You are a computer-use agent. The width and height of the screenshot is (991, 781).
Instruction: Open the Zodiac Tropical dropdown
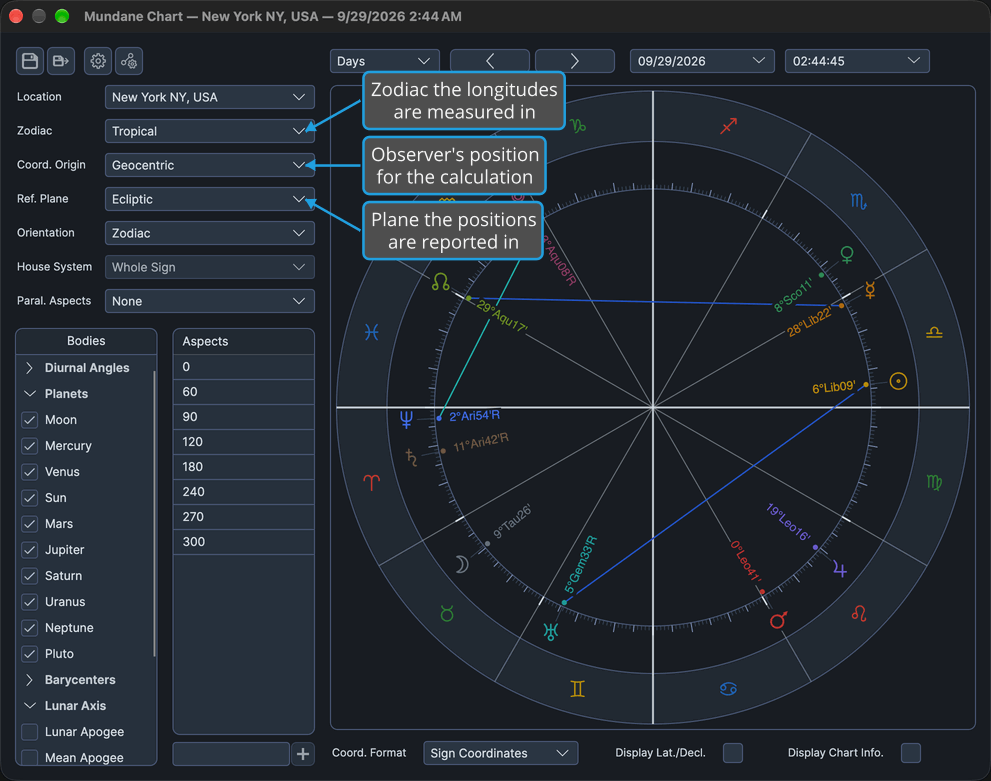coord(210,131)
